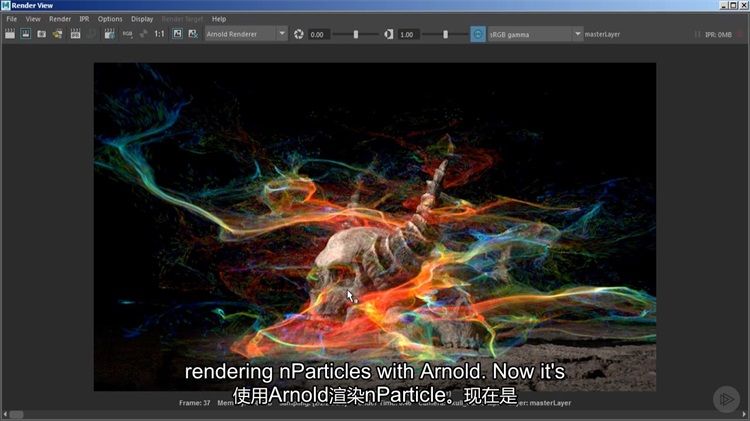
Task: Open the Display menu
Action: pos(142,19)
